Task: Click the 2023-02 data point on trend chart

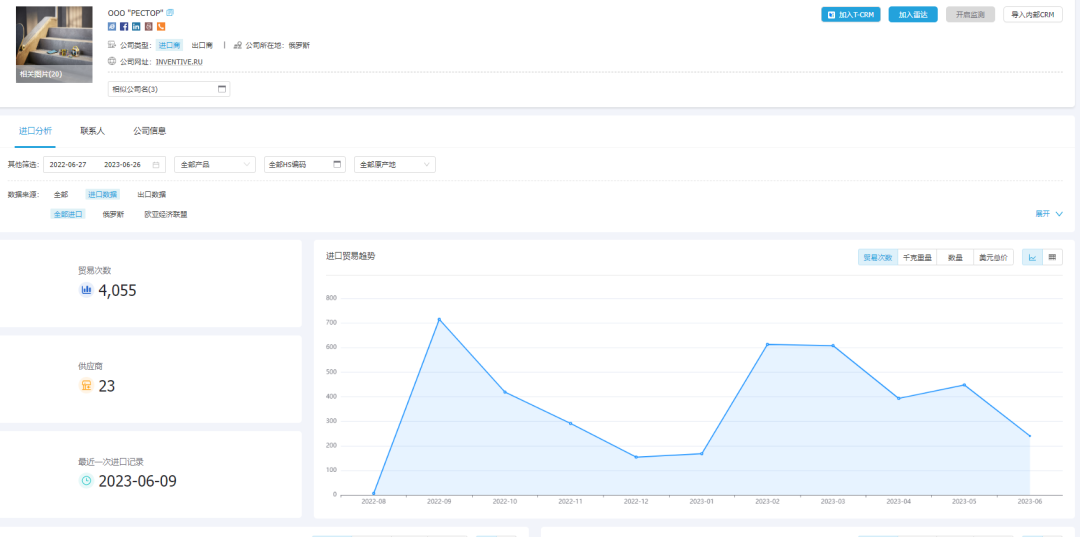Action: [767, 344]
